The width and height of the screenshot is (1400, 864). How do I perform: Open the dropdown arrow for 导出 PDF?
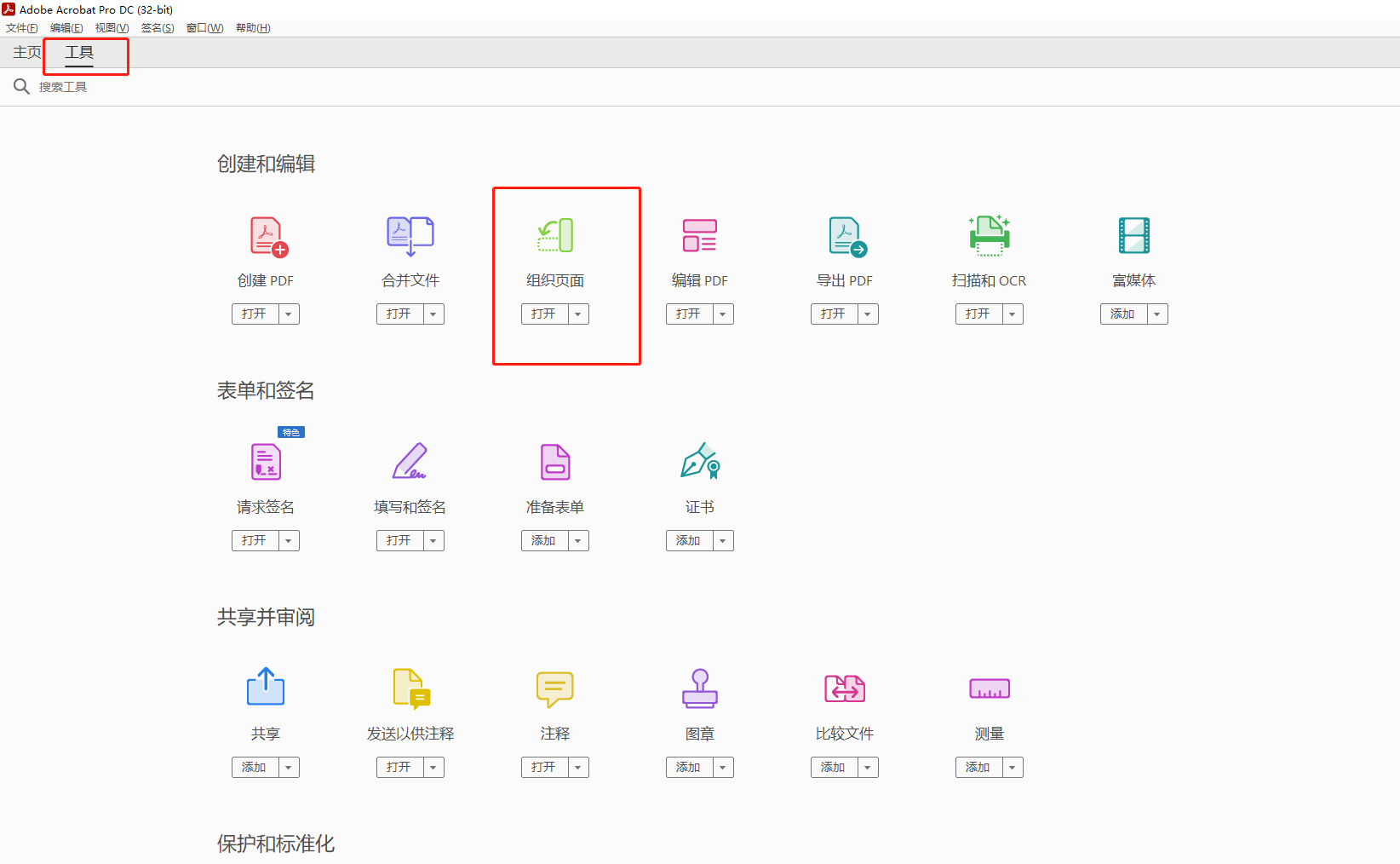[868, 314]
